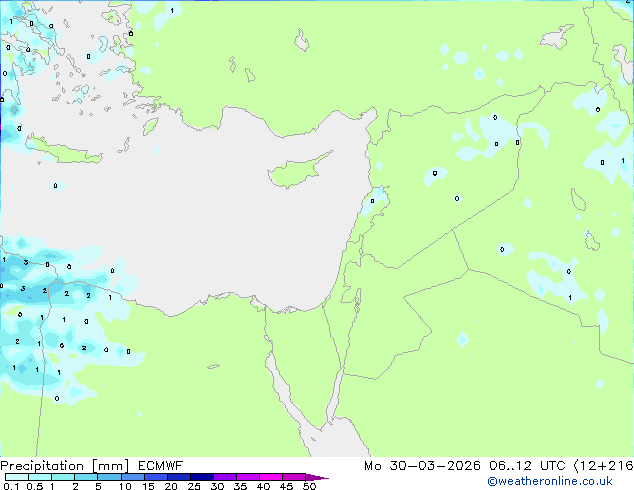Click the Precipitation [mm] title label
This screenshot has height=490, width=634.
pyautogui.click(x=65, y=466)
